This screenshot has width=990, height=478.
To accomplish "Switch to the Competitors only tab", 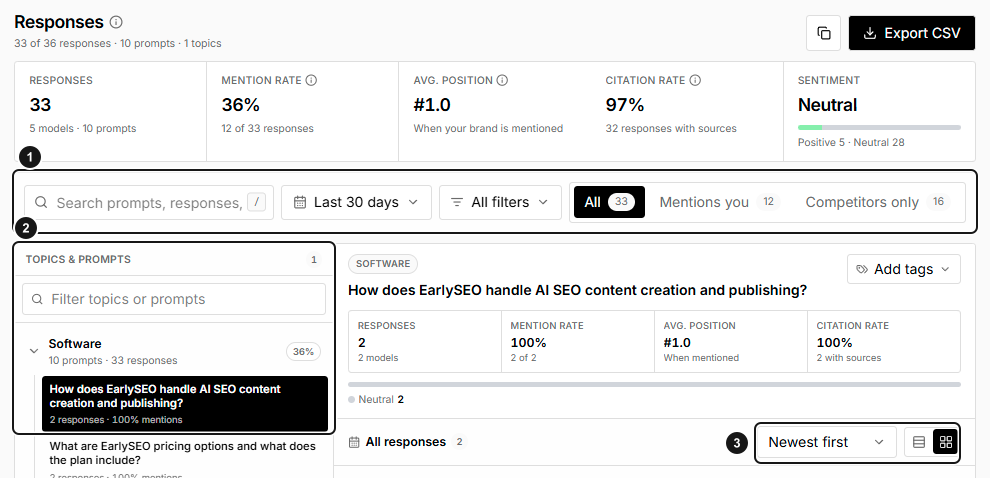I will click(x=878, y=202).
